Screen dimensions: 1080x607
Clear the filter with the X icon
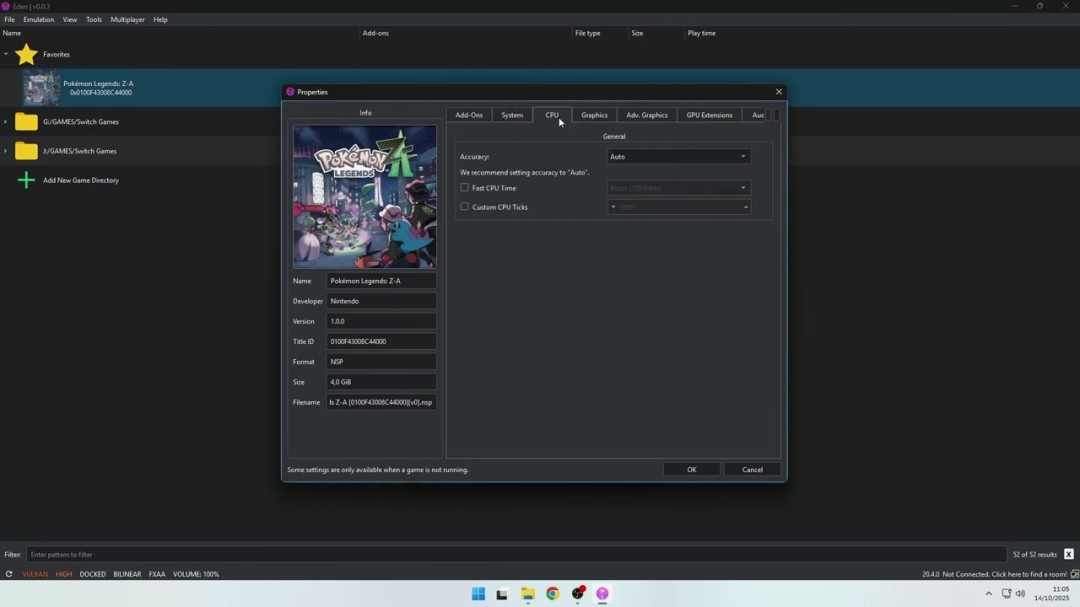pyautogui.click(x=1068, y=554)
